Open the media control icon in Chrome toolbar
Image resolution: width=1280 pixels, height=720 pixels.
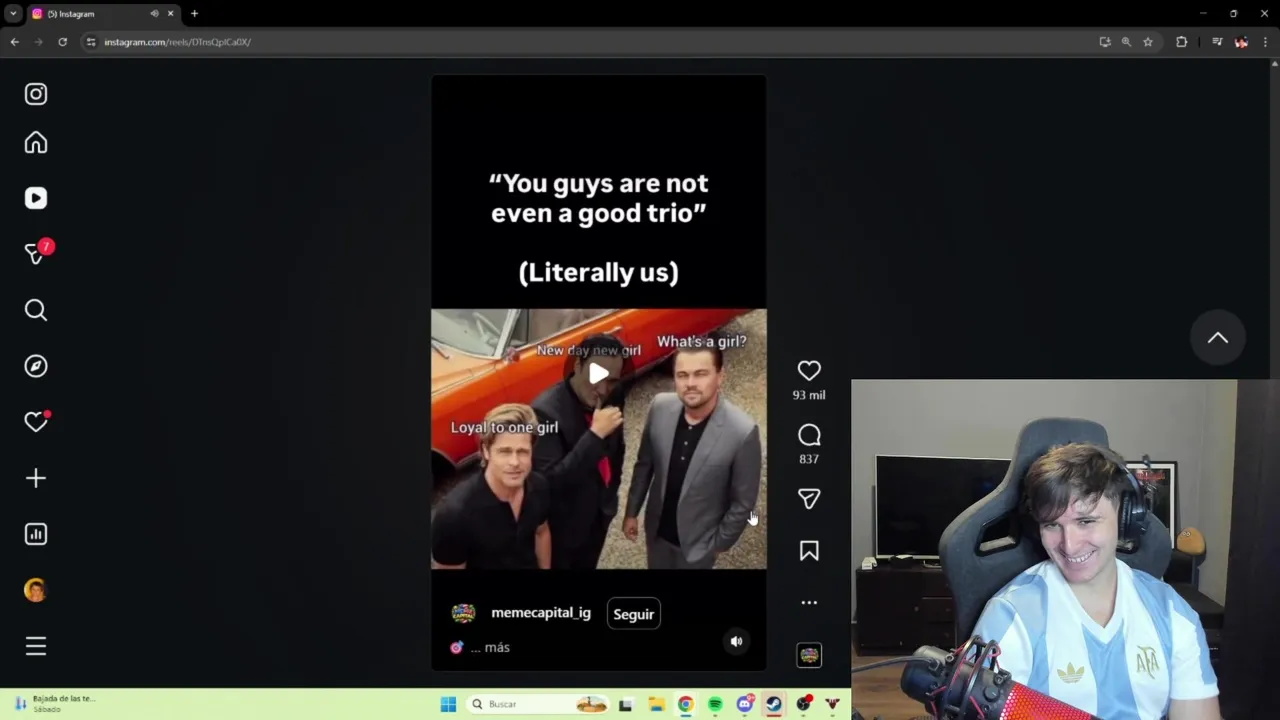point(1216,42)
